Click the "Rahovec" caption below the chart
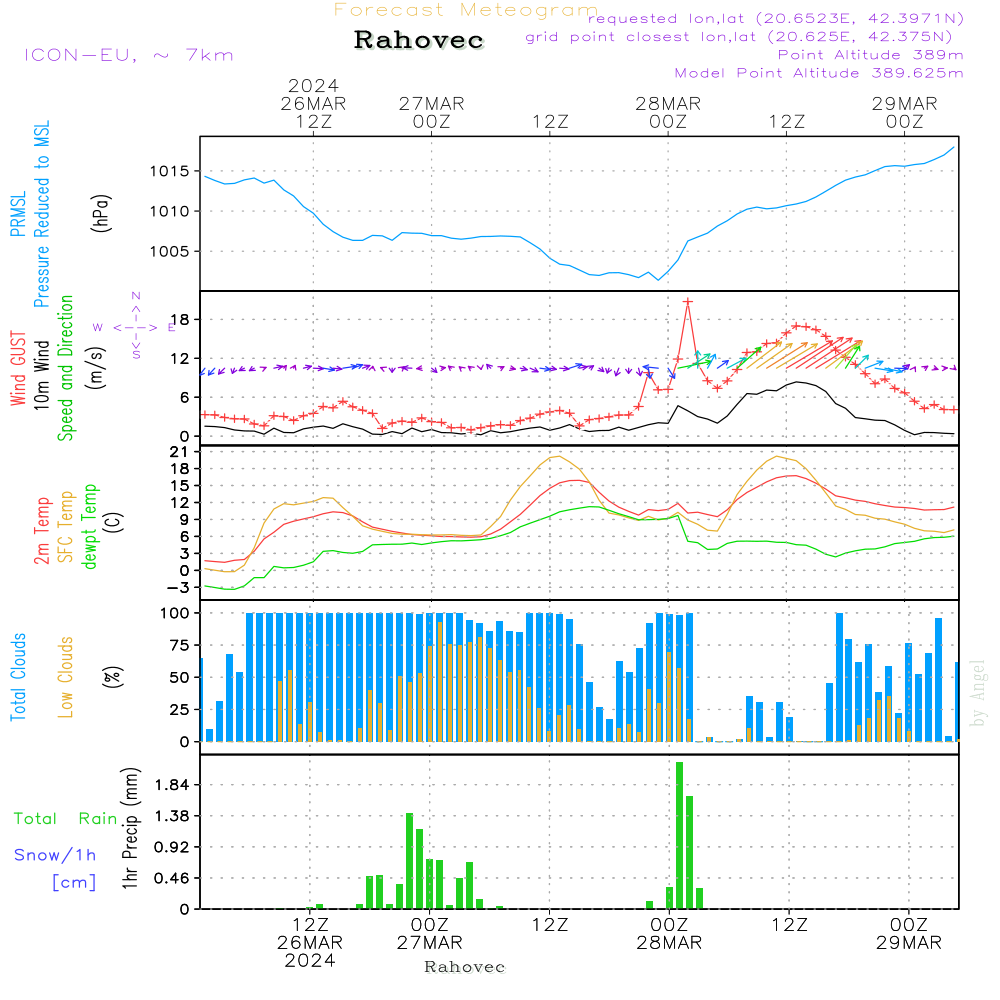Viewport: 1000px width, 1000px height. coord(464,967)
